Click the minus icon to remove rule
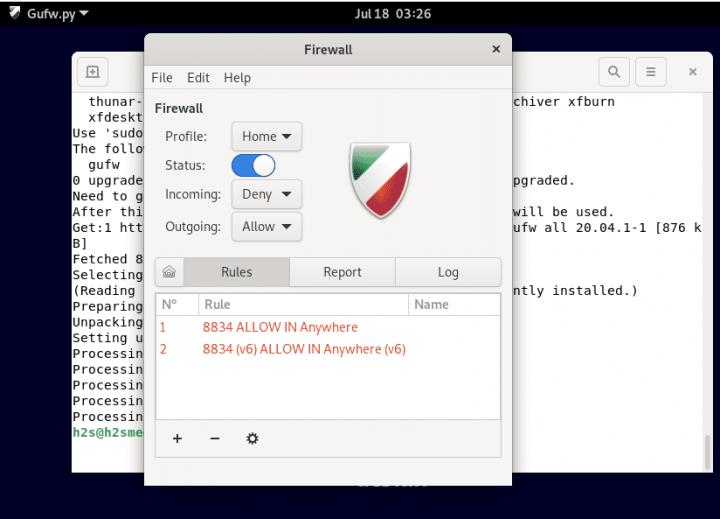 [x=214, y=438]
